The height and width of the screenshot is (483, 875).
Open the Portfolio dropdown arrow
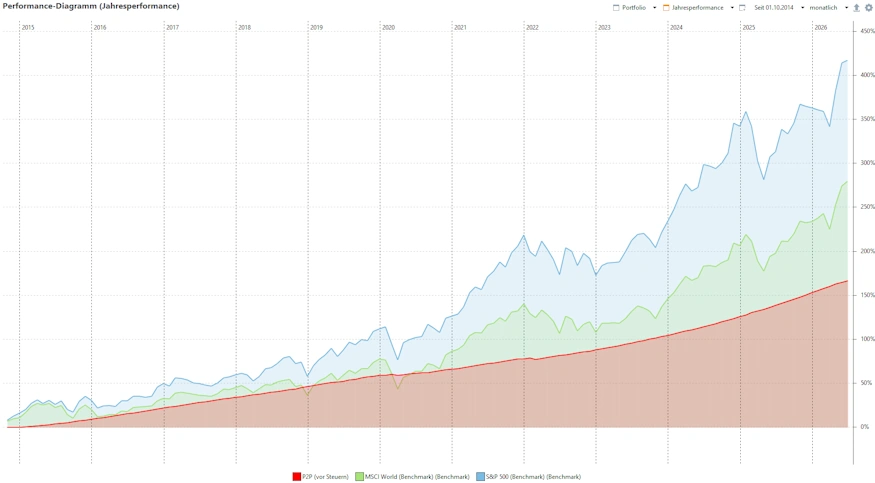[655, 8]
